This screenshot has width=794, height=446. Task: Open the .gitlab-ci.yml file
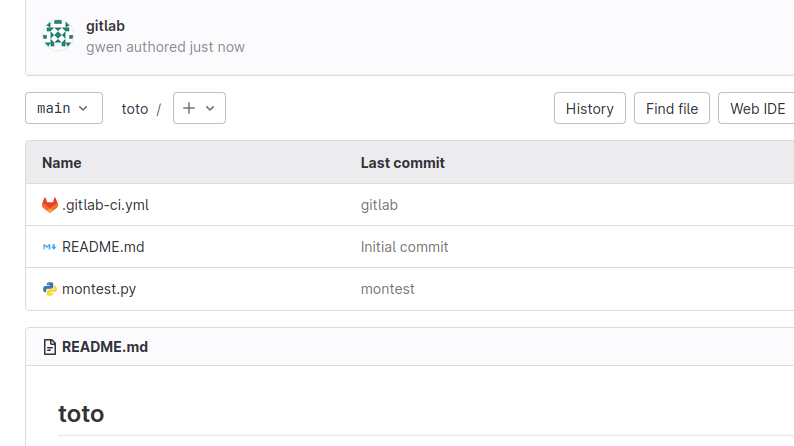point(105,205)
